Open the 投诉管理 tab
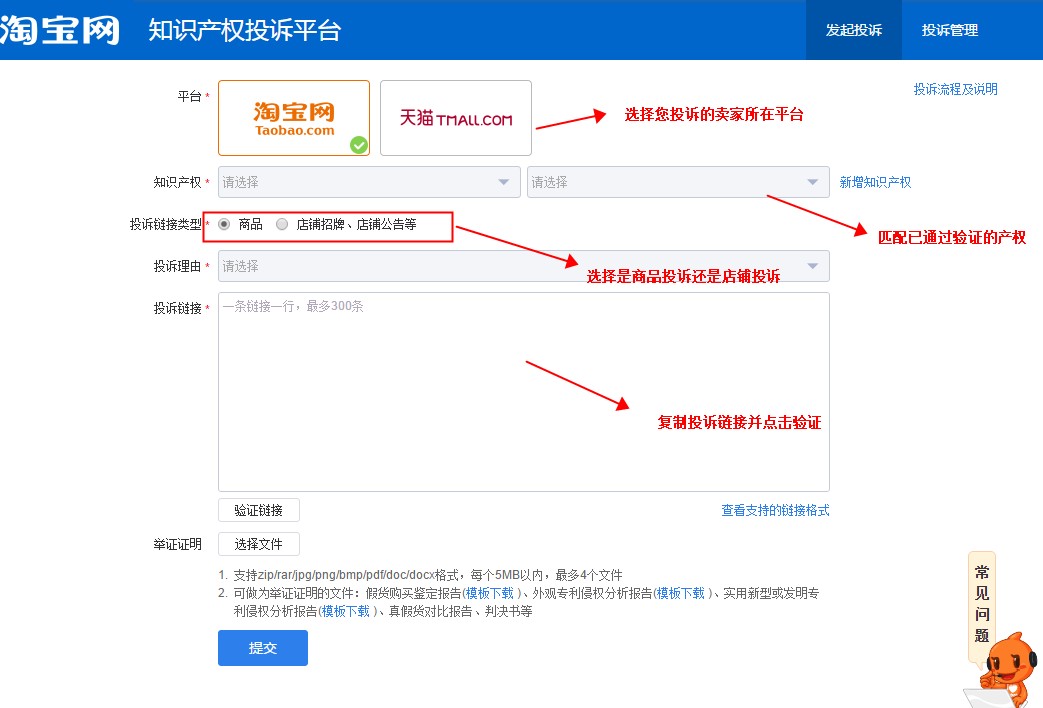 coord(950,30)
